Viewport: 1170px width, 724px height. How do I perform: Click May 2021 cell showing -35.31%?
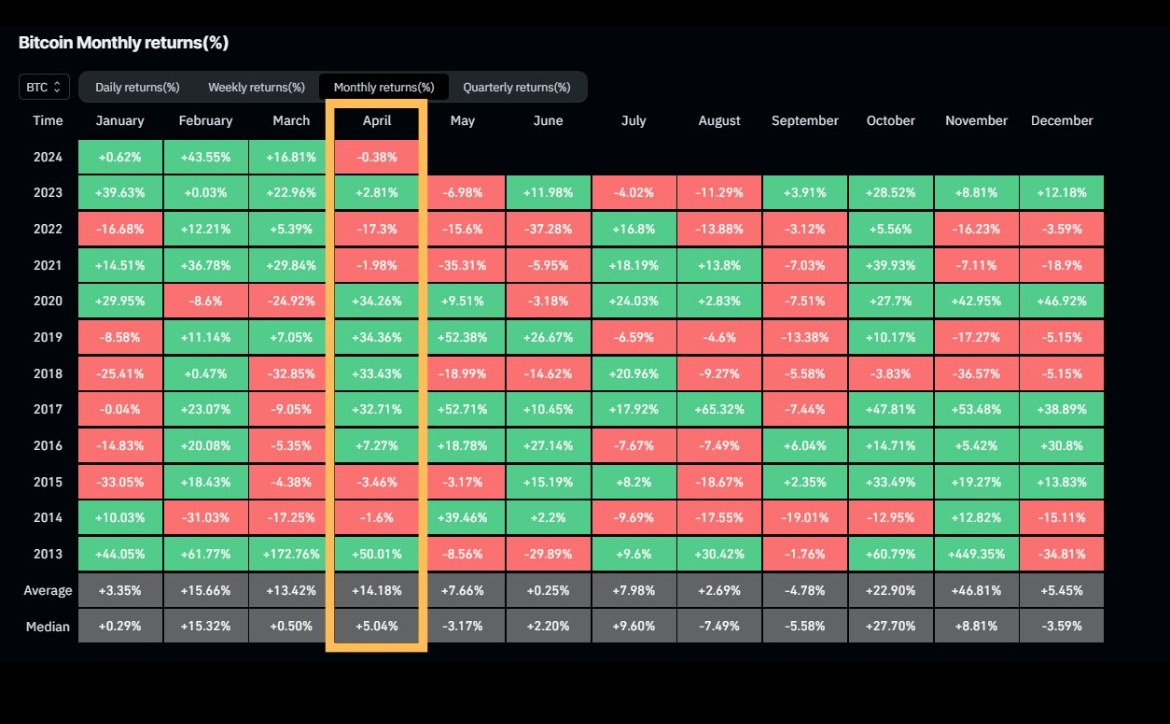[x=463, y=265]
